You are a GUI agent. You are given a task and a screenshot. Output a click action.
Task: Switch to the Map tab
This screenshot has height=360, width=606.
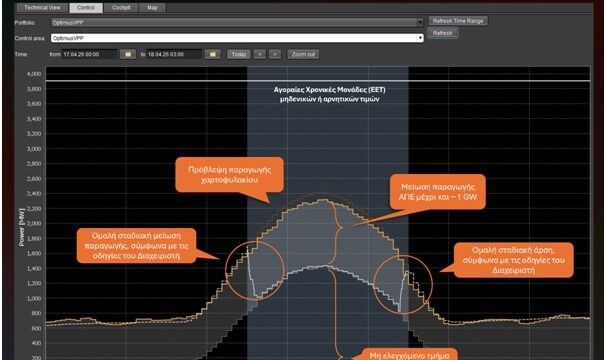pos(152,7)
